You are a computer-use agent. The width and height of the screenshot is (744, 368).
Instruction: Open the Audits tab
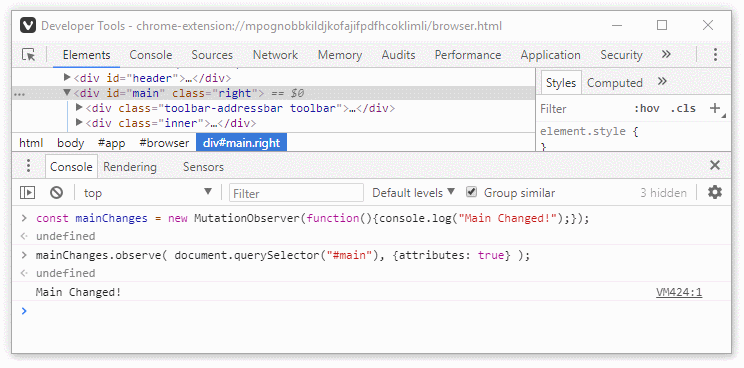(399, 55)
